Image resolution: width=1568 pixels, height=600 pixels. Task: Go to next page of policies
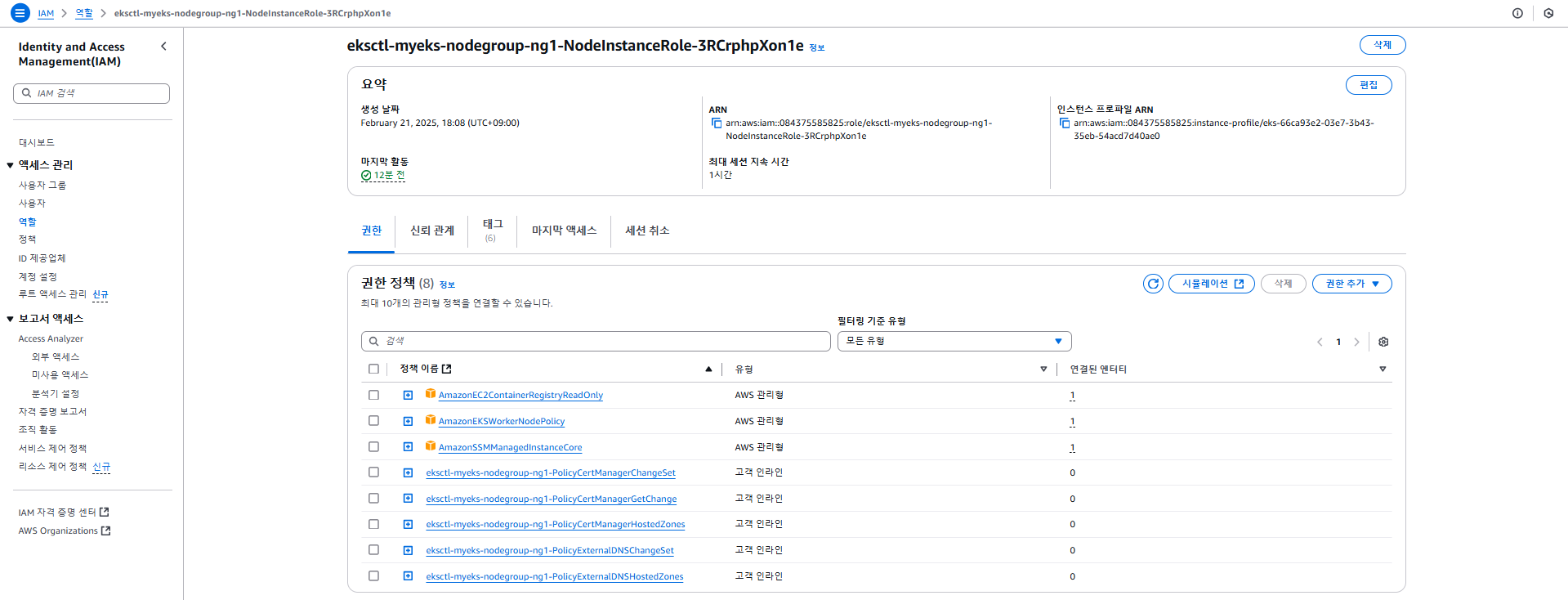[x=1356, y=342]
